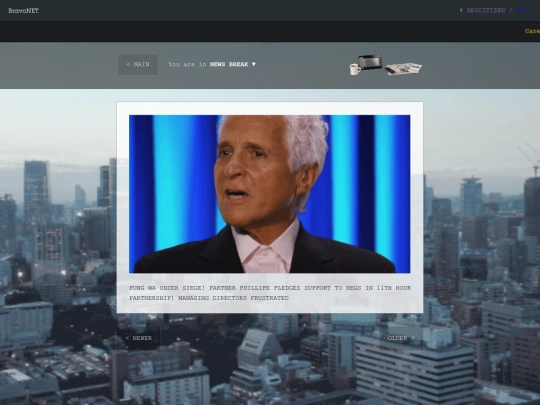Go back with the < MAIN button
The width and height of the screenshot is (540, 405).
coord(138,64)
